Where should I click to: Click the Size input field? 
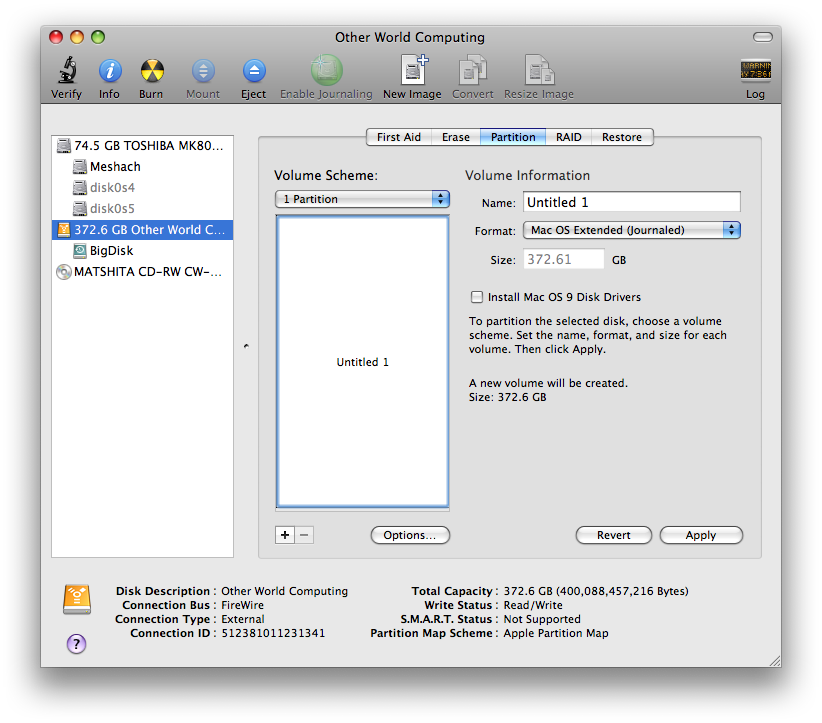564,260
